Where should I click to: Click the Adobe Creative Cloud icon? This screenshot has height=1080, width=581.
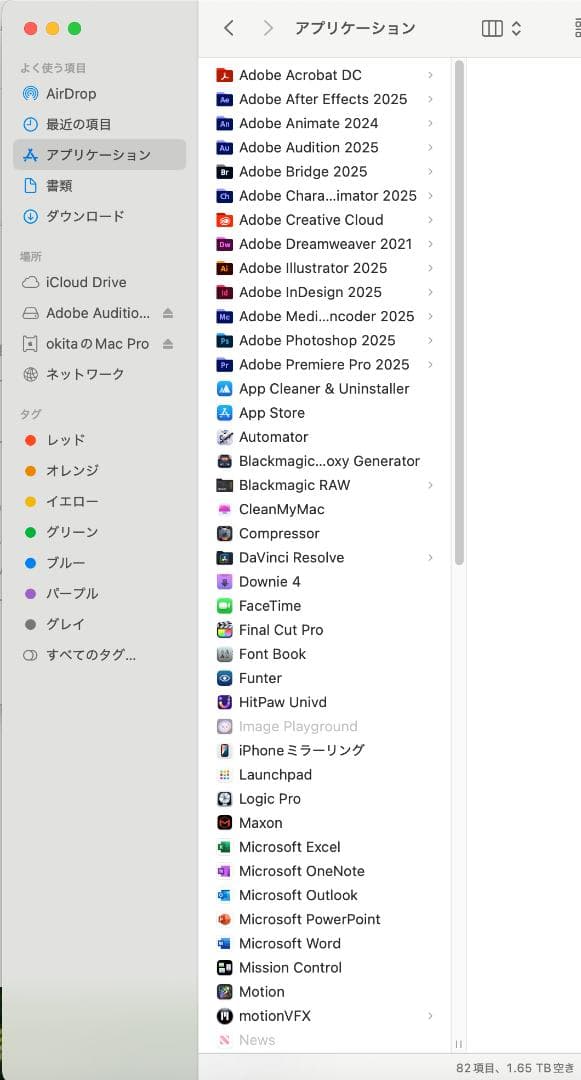pos(224,220)
